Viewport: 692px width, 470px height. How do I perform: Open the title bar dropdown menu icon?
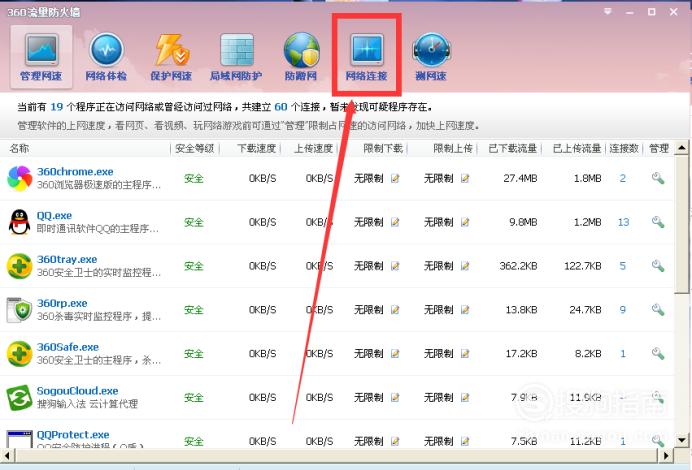pyautogui.click(x=608, y=12)
